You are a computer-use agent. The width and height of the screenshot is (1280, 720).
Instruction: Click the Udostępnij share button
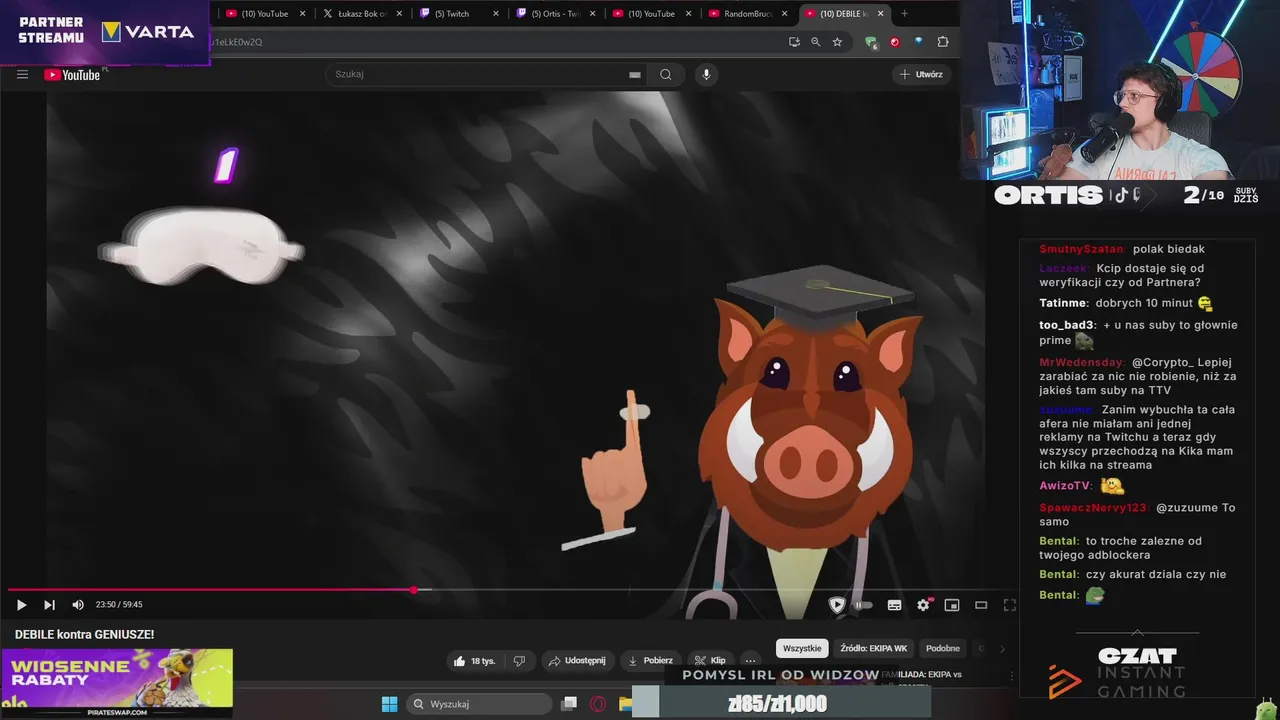tap(578, 660)
